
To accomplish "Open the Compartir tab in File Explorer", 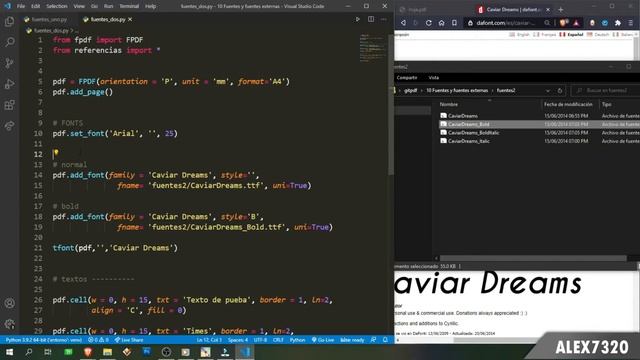I will point(407,78).
